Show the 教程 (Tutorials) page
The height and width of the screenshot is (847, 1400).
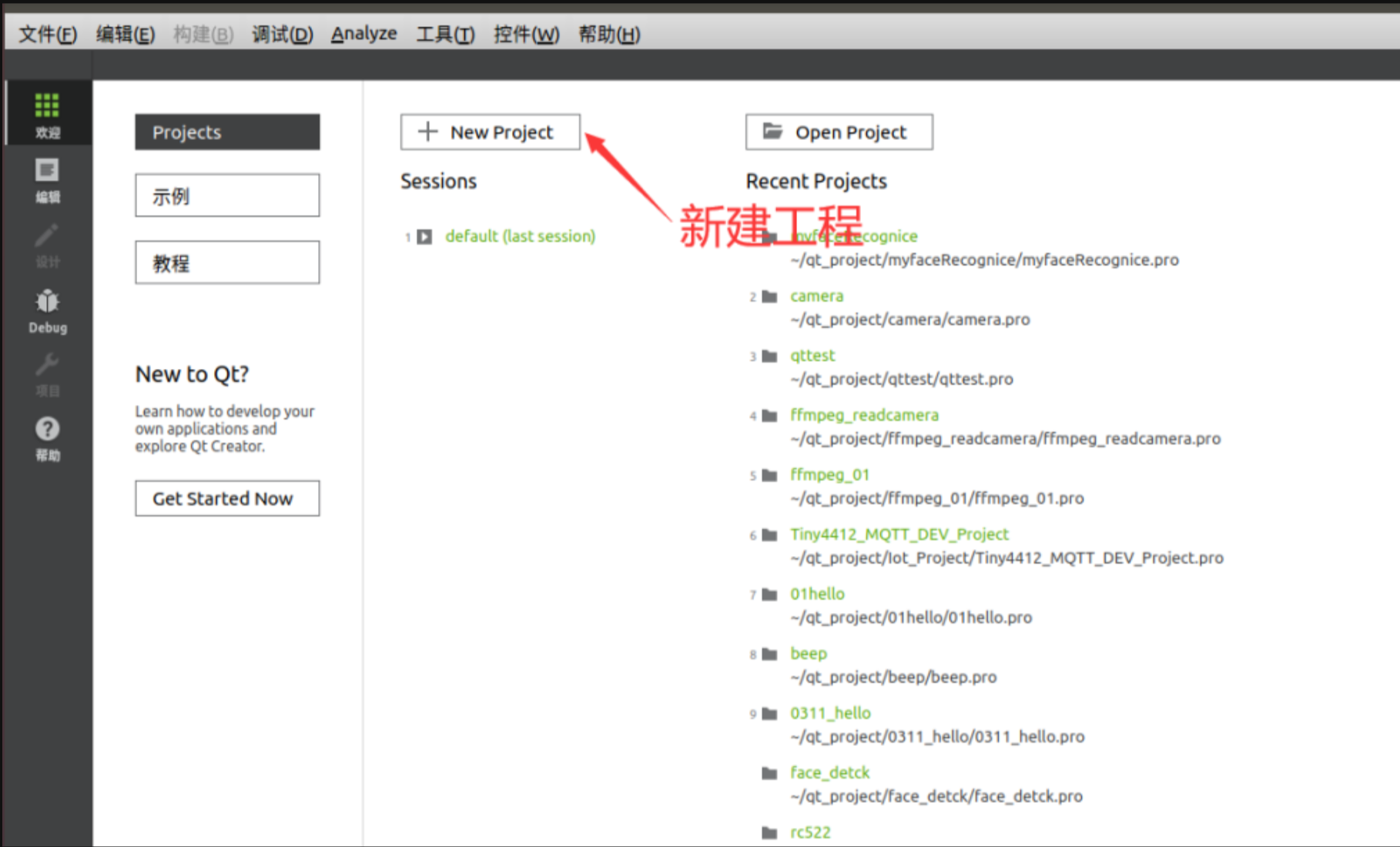coord(227,263)
